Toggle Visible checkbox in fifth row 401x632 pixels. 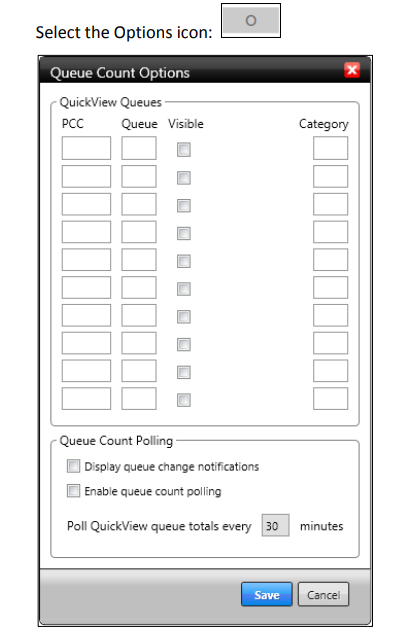click(x=184, y=261)
